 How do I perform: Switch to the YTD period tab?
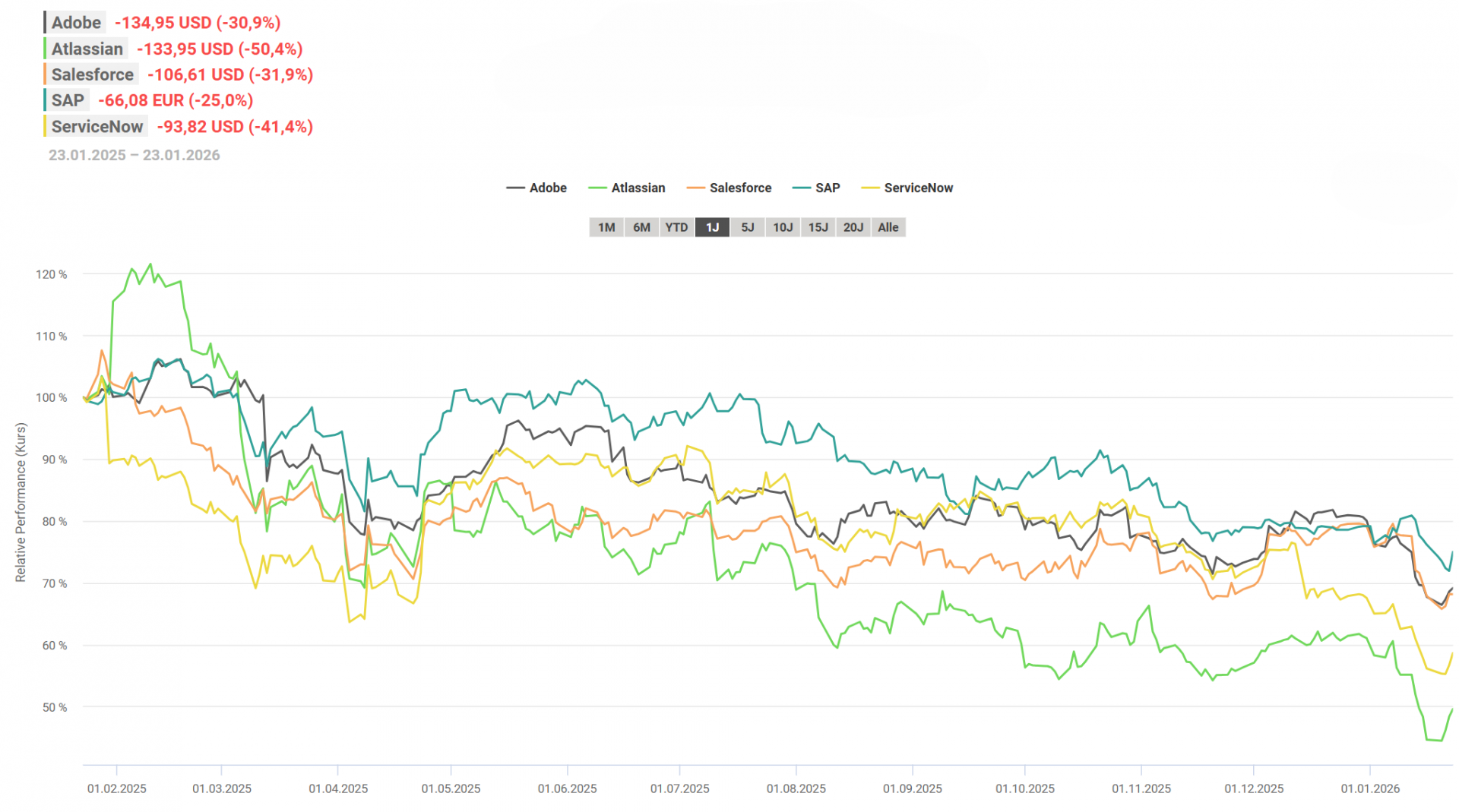pos(676,226)
